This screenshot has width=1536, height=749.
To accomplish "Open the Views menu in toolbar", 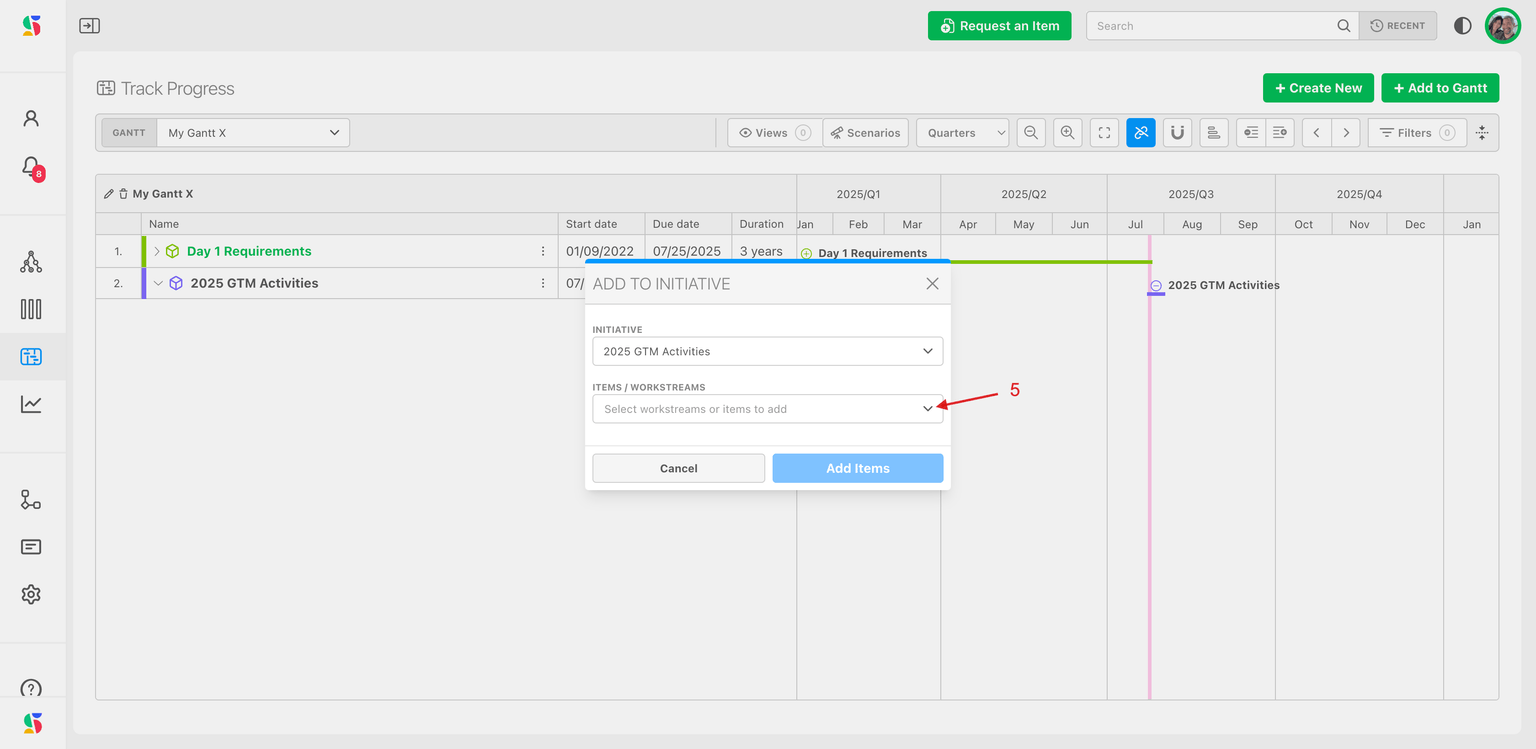I will tap(774, 133).
